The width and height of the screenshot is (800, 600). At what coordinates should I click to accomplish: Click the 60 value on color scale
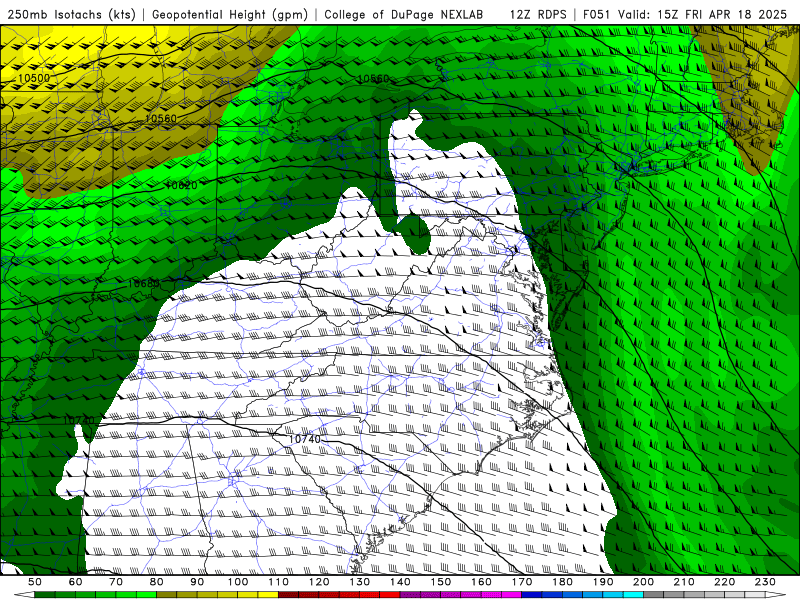(76, 582)
